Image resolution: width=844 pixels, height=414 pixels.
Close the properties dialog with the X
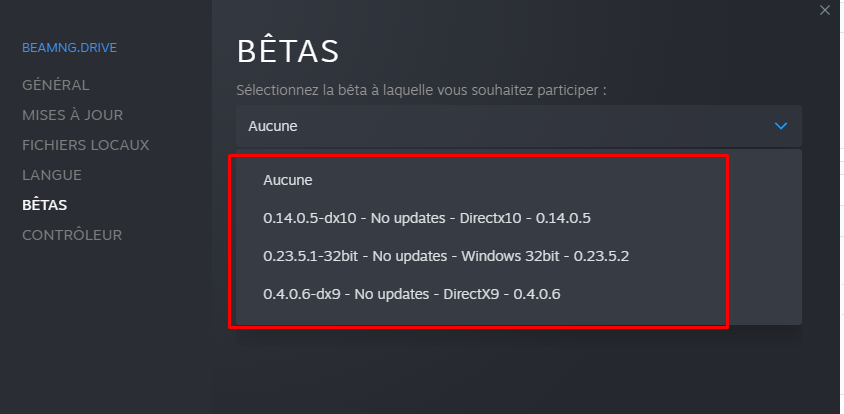tap(825, 10)
